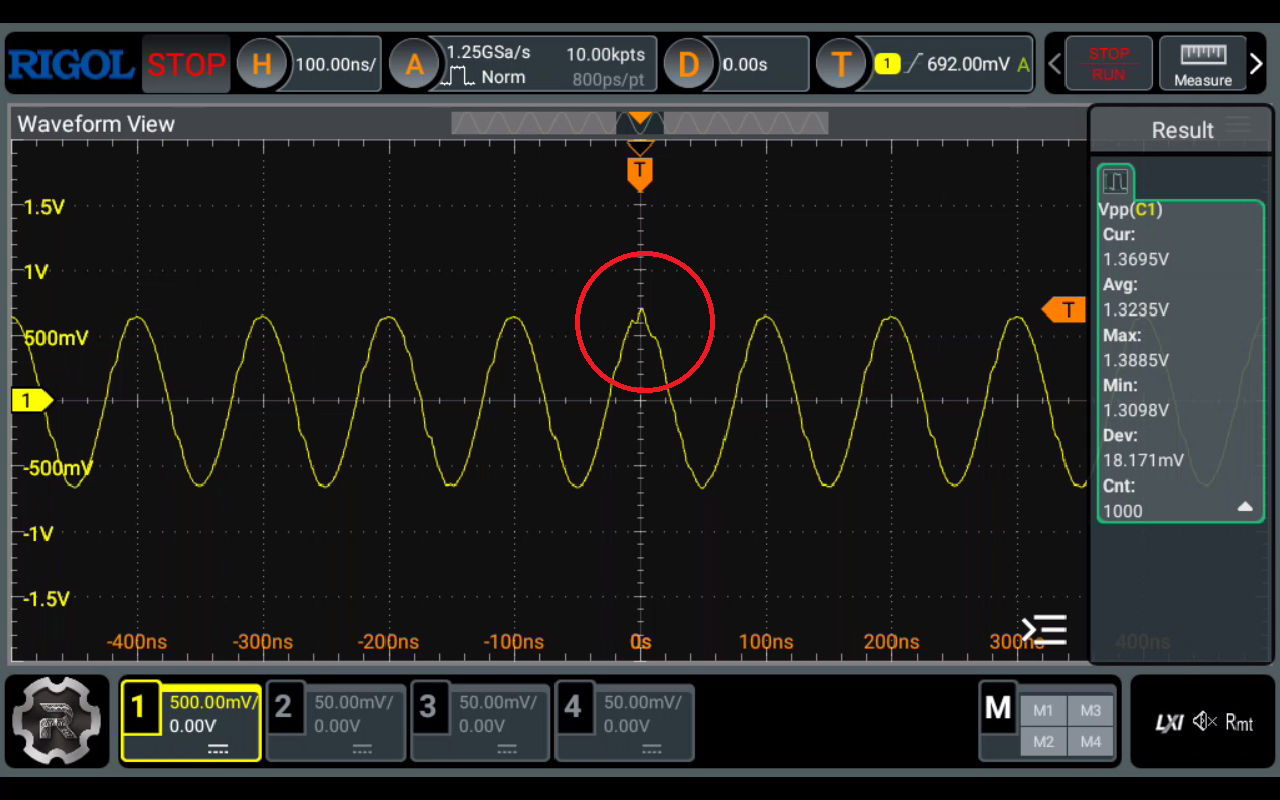Click the 100ns time axis label
The width and height of the screenshot is (1280, 800).
766,642
